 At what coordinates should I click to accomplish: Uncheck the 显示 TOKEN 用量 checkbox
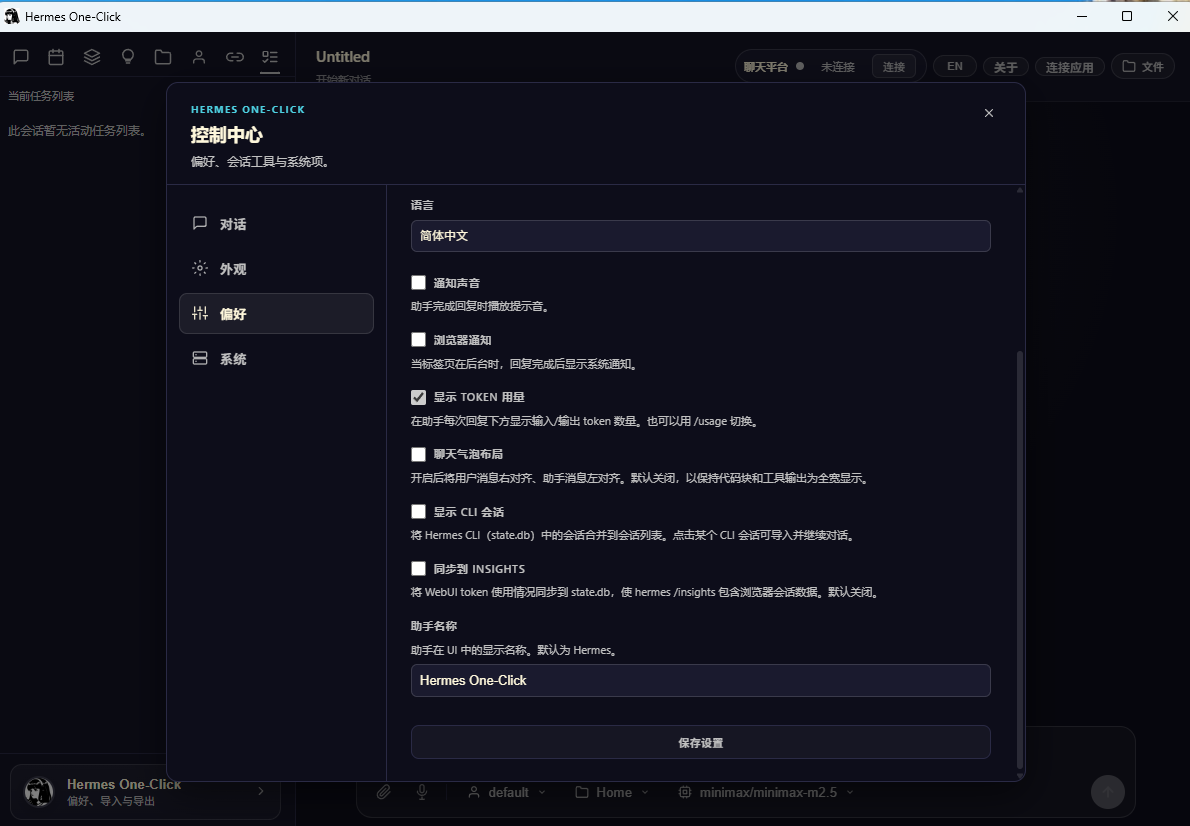pyautogui.click(x=418, y=397)
